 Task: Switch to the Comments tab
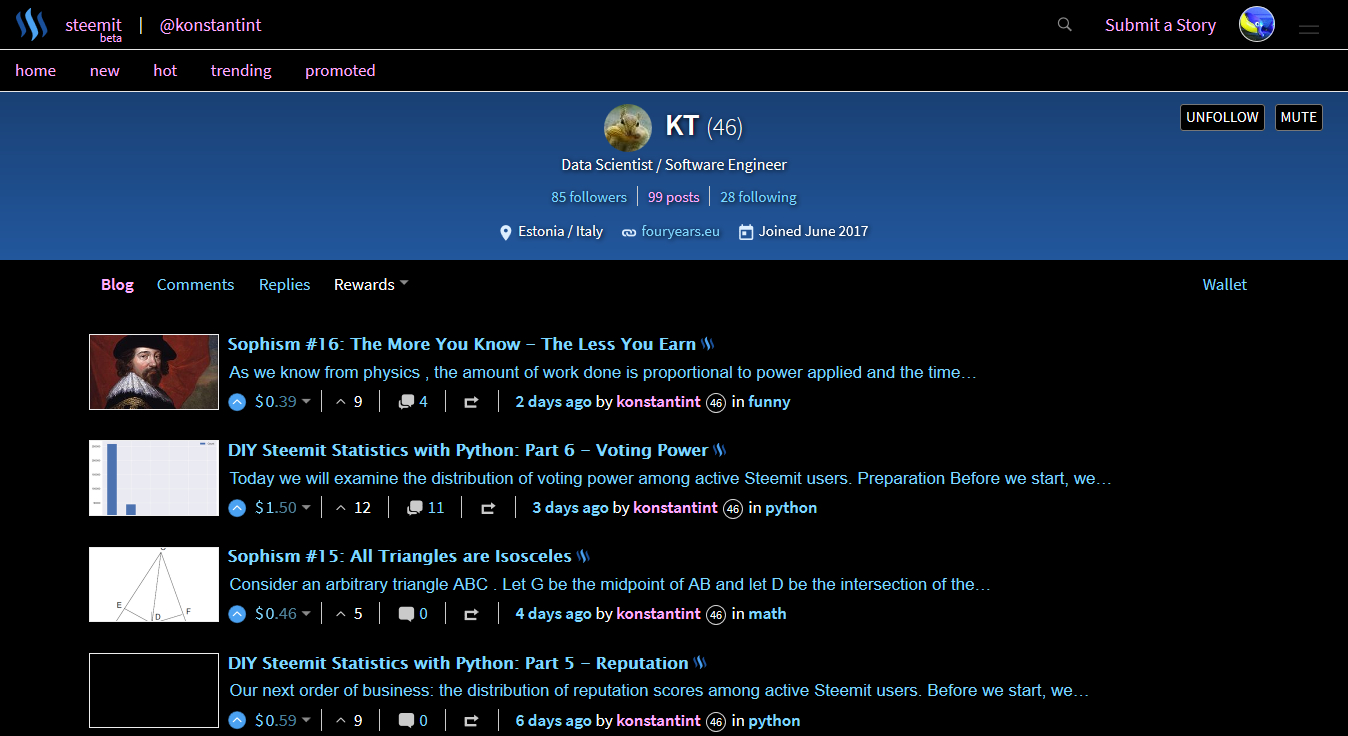(195, 285)
